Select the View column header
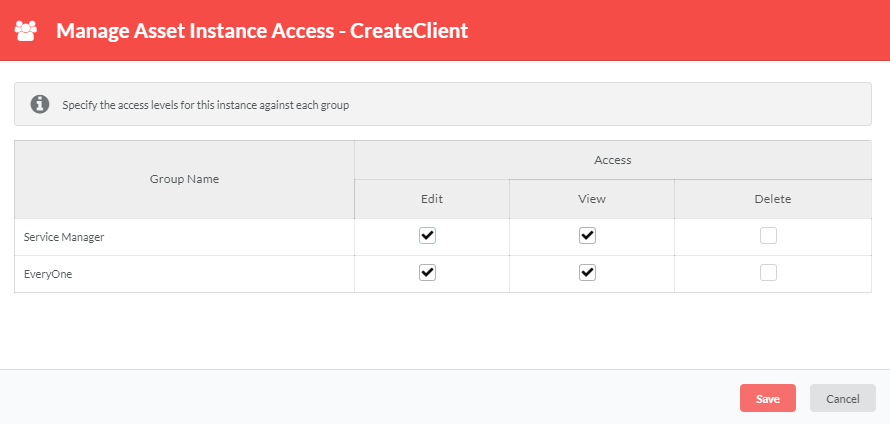The height and width of the screenshot is (424, 890). 592,199
